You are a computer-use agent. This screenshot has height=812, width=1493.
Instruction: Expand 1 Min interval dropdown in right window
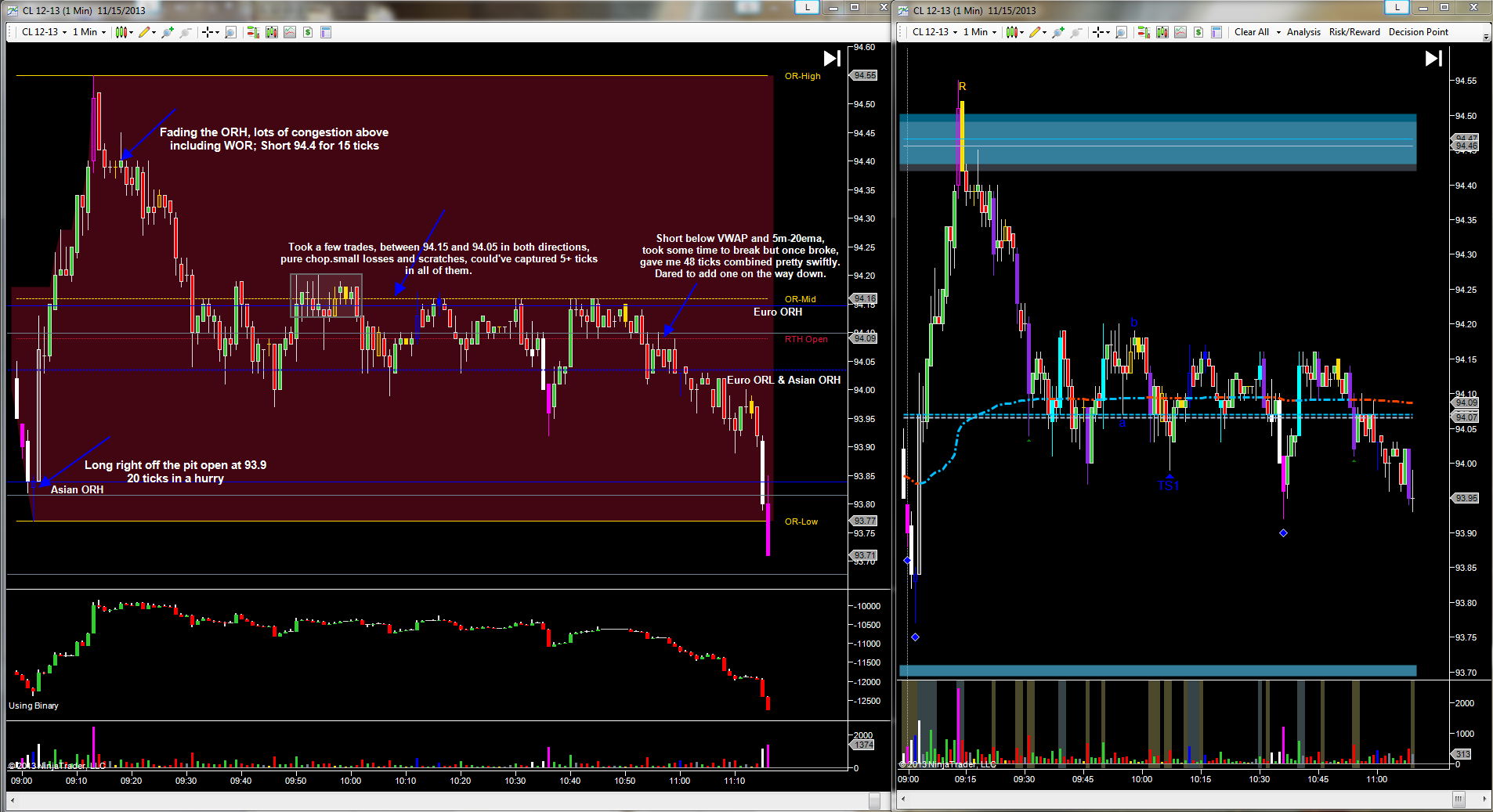[994, 32]
